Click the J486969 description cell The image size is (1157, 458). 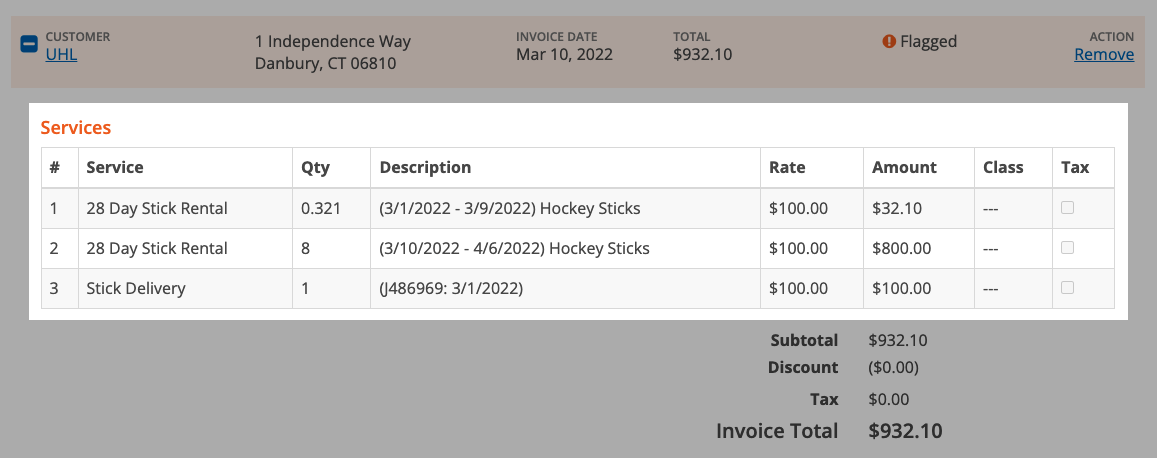(x=452, y=289)
